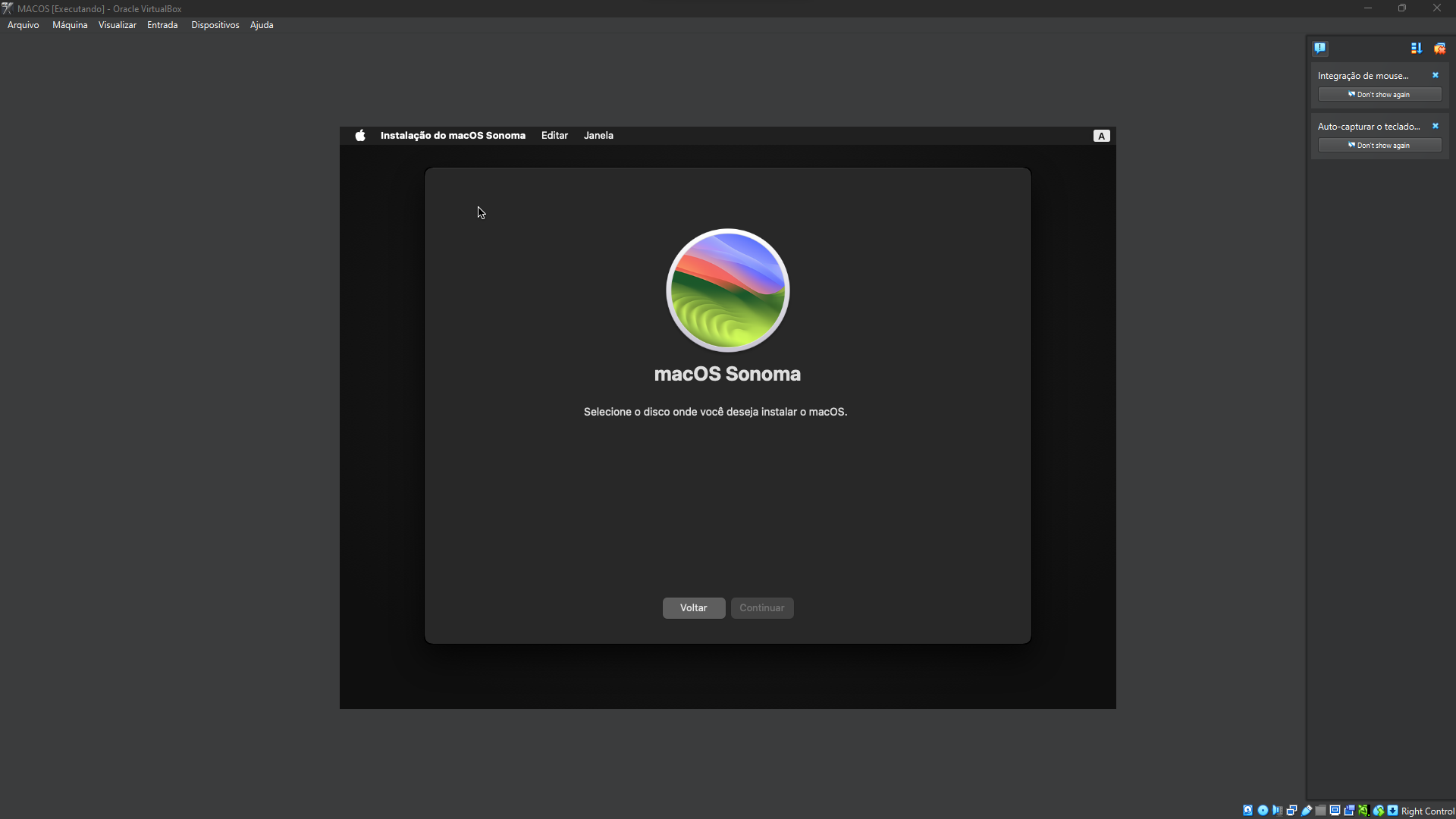The image size is (1456, 819).
Task: Dismiss the Auto-capturar o teclado notification
Action: pos(1435,126)
